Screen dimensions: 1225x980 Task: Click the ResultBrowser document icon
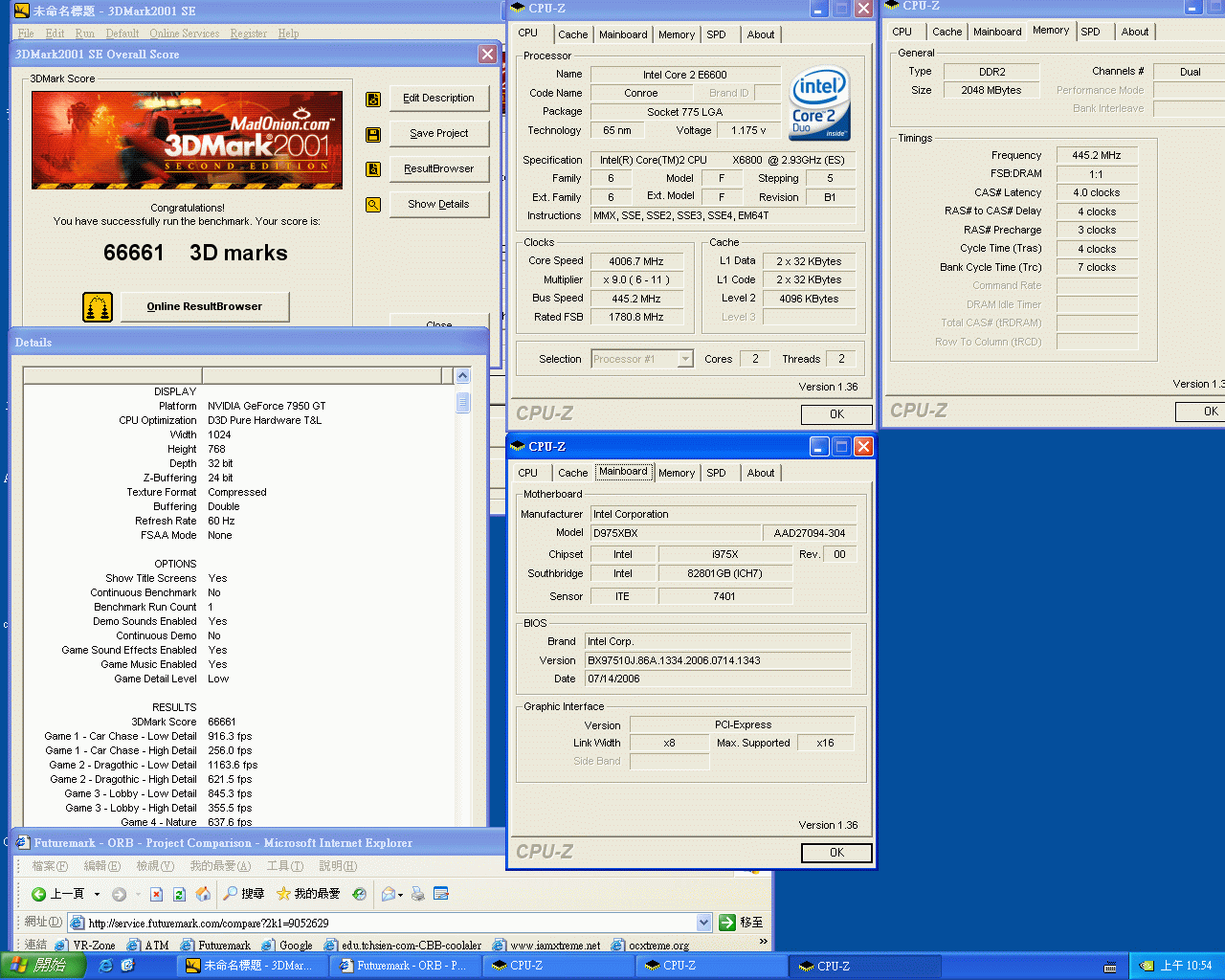[x=373, y=169]
